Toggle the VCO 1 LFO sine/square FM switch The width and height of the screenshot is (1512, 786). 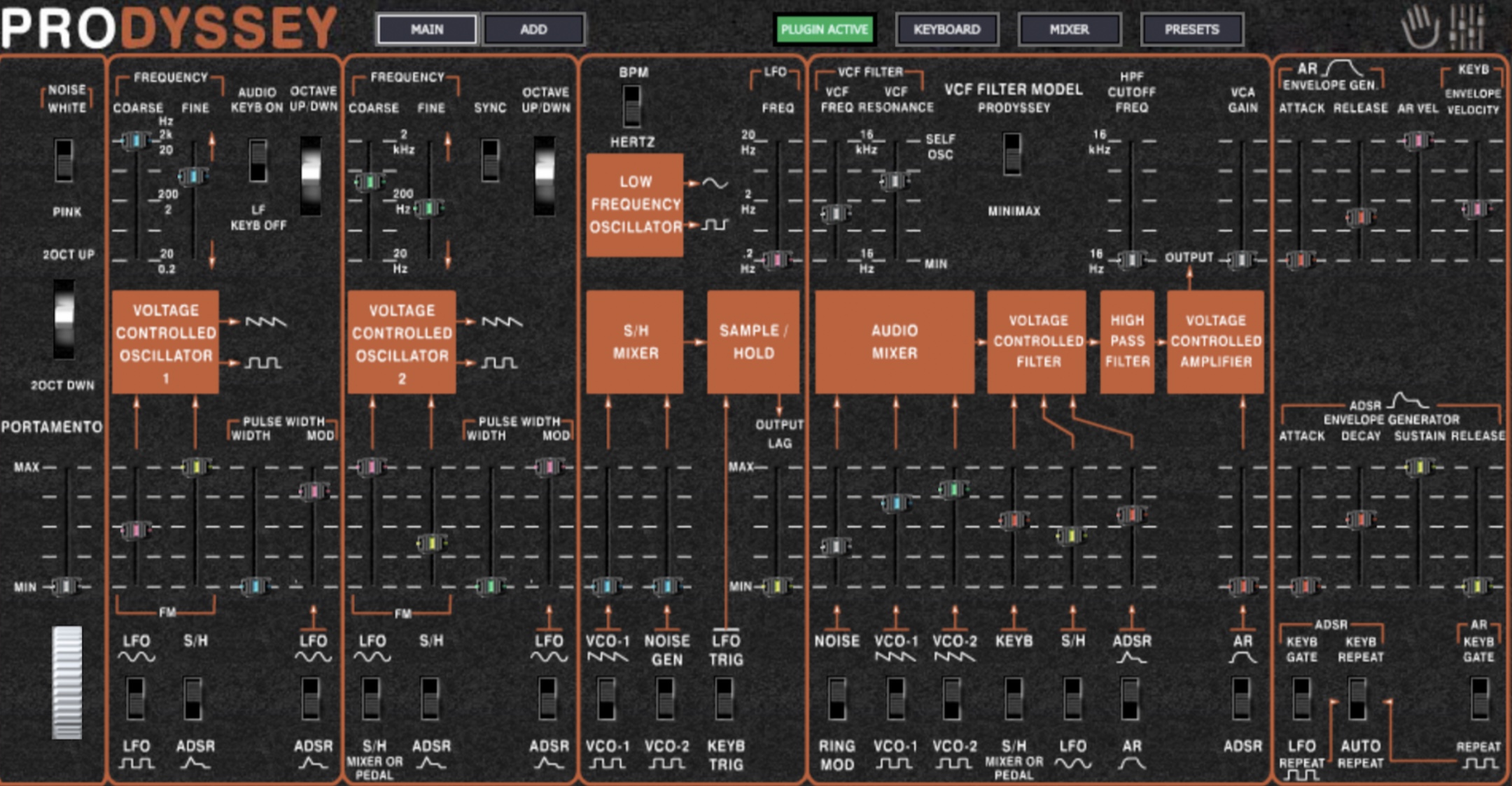135,698
